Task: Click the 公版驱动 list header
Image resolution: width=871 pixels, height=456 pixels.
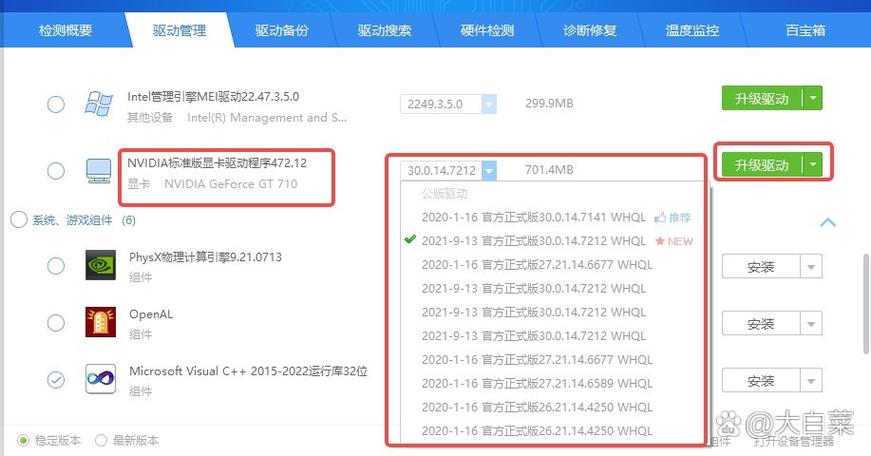Action: pos(444,194)
